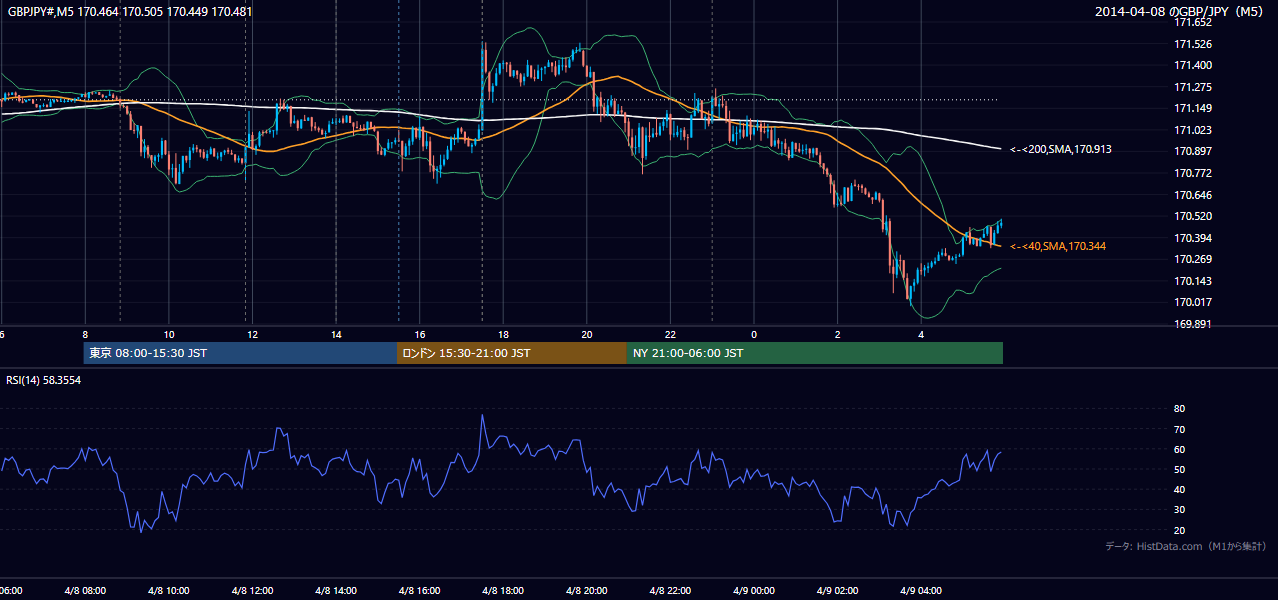Click price level 170.520 on axis
This screenshot has height=600, width=1278.
coord(1192,216)
